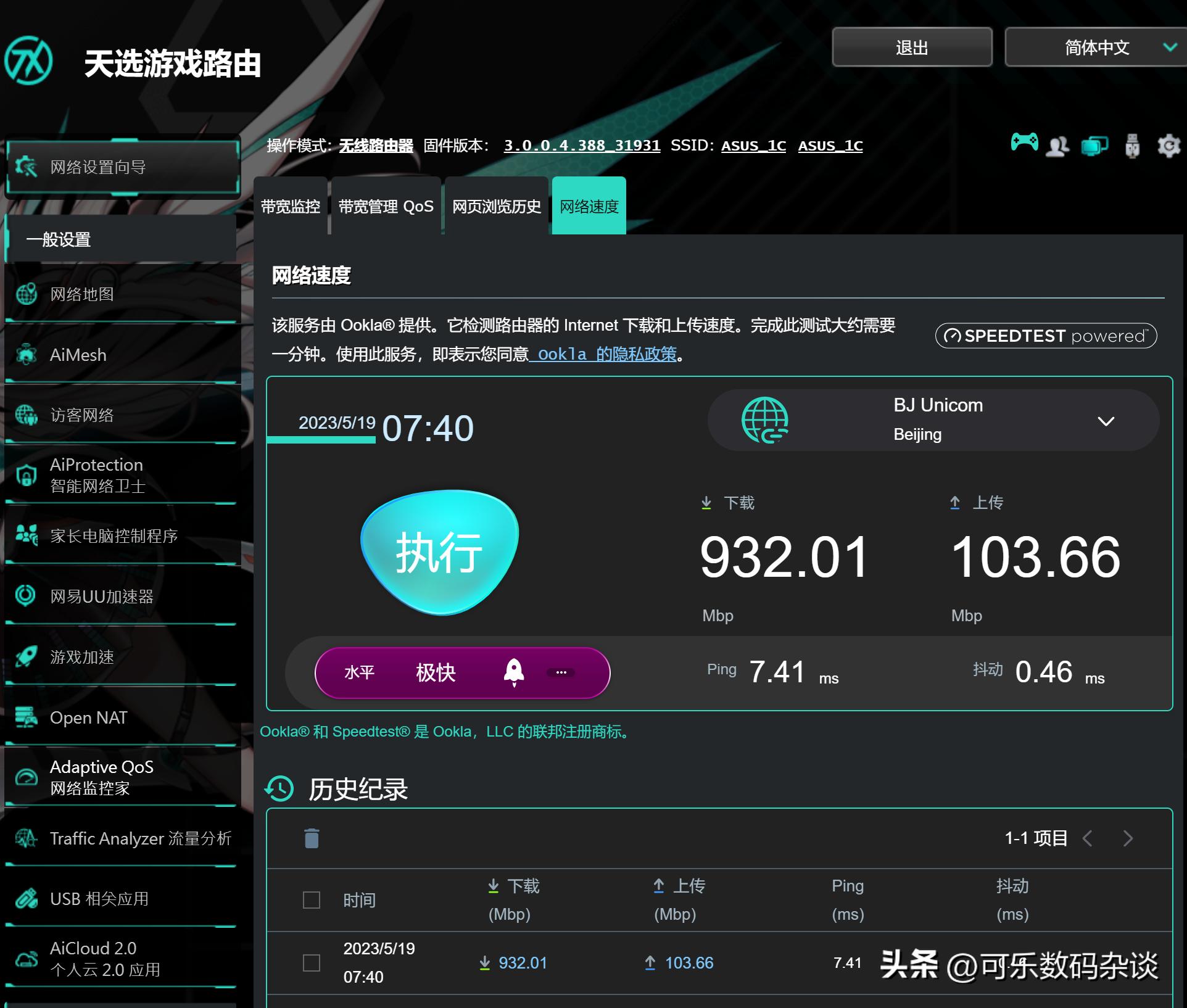Open firmware settings gear icon

(1170, 146)
